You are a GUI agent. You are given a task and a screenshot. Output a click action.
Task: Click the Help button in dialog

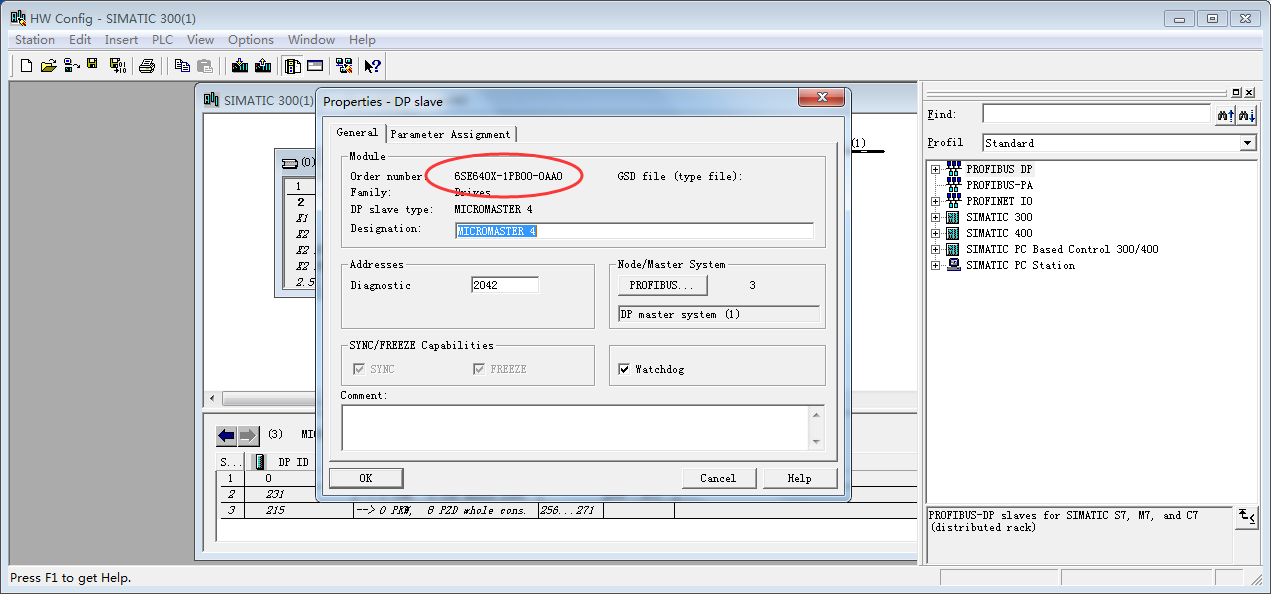[x=799, y=478]
